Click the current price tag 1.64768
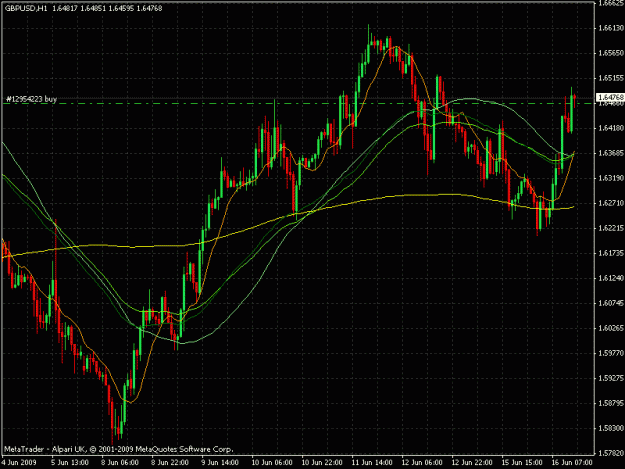The image size is (625, 469). [611, 97]
